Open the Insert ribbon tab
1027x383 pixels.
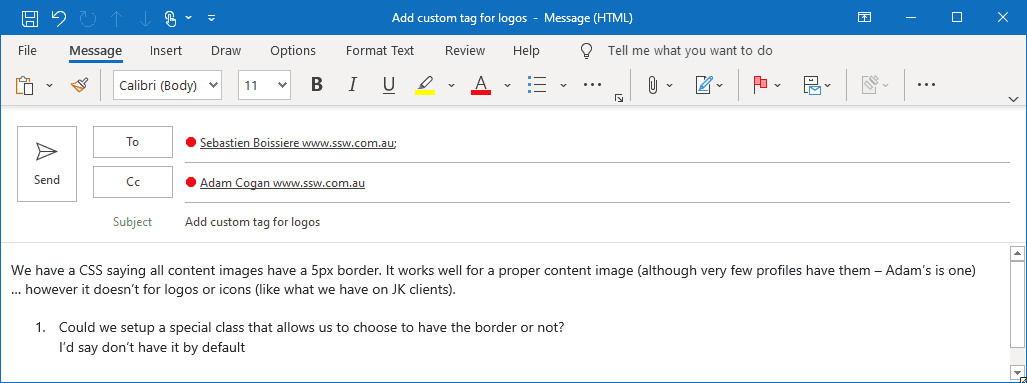click(166, 50)
